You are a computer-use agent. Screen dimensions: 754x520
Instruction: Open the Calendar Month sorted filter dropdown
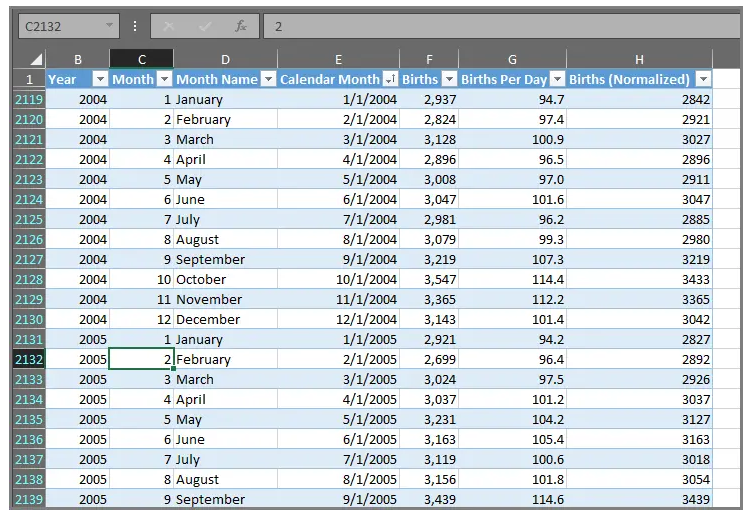[x=390, y=79]
